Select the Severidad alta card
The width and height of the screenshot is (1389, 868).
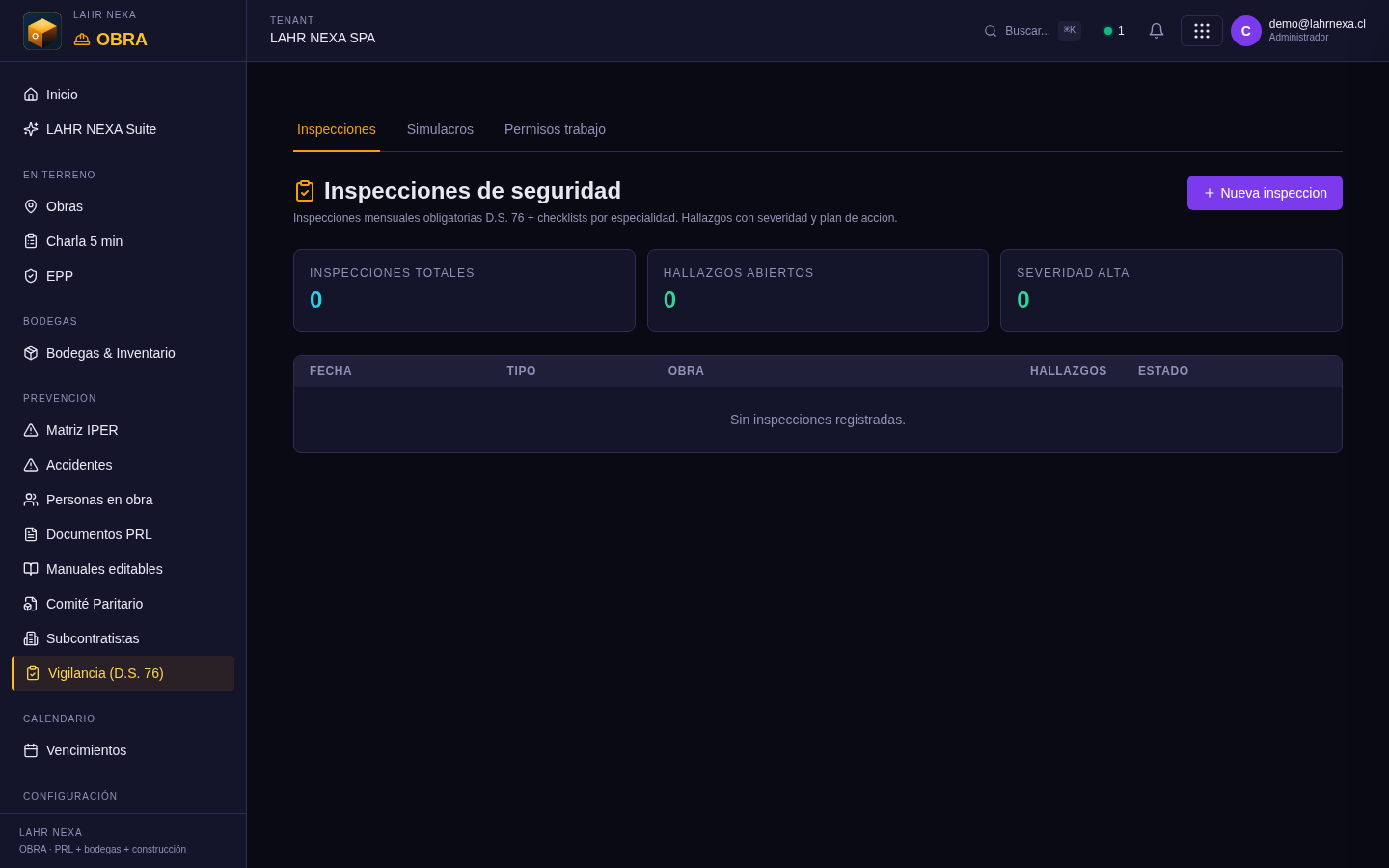(x=1171, y=290)
